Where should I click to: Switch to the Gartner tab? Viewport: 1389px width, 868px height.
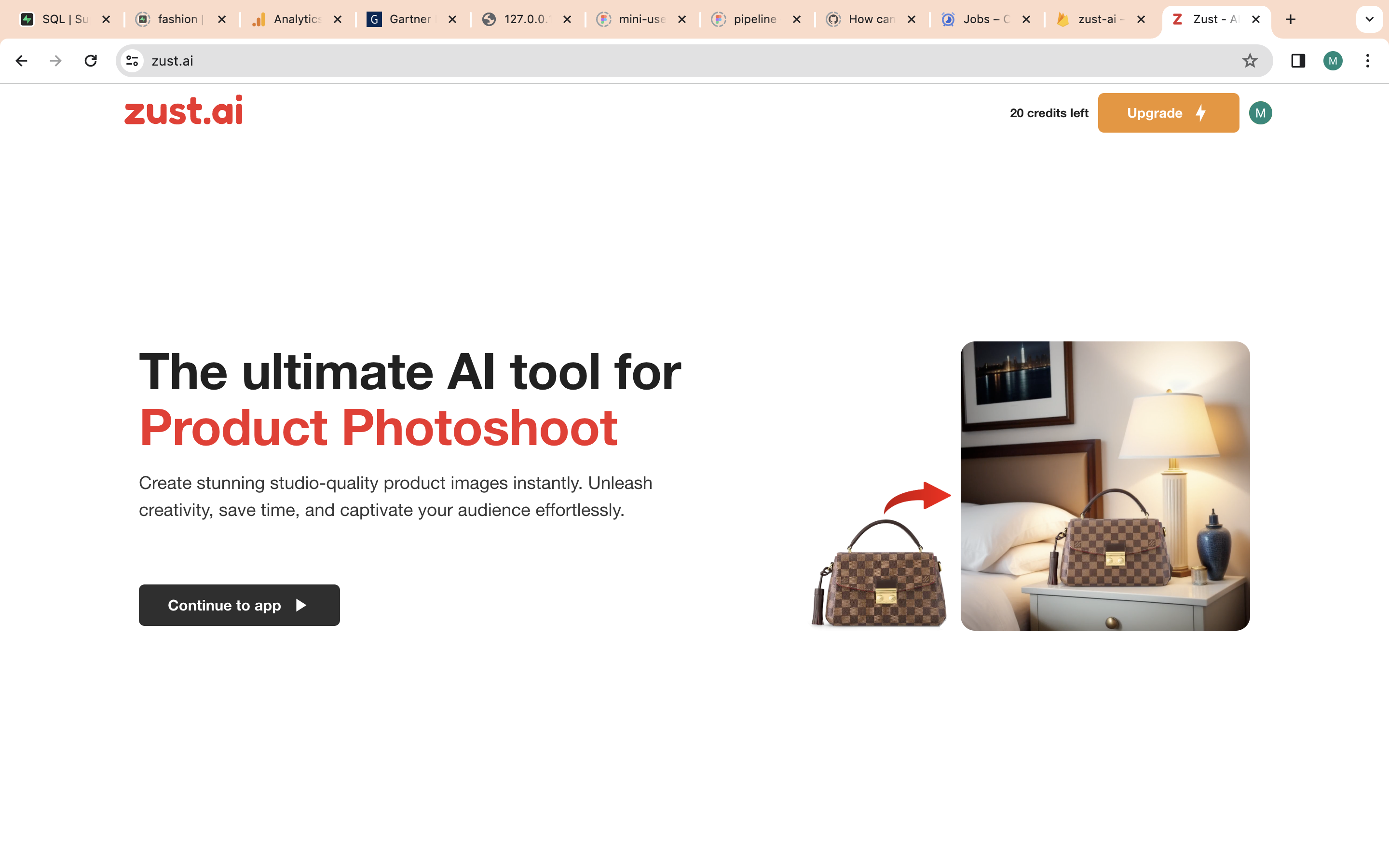coord(408,19)
